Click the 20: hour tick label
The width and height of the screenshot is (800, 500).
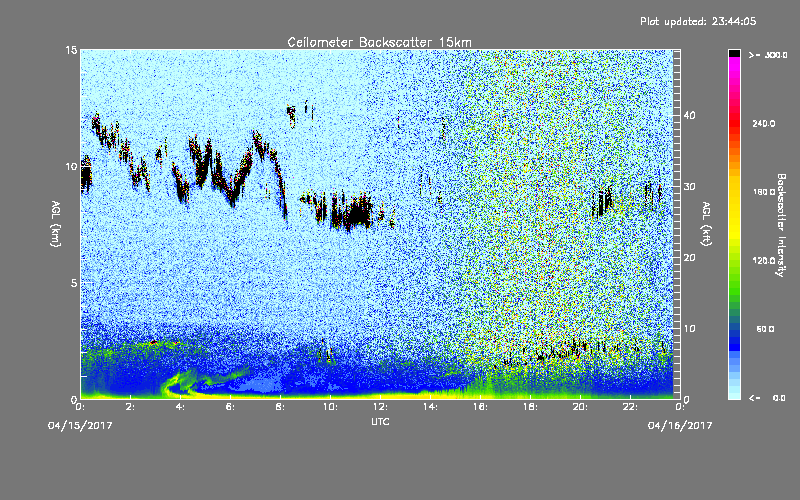pos(580,407)
